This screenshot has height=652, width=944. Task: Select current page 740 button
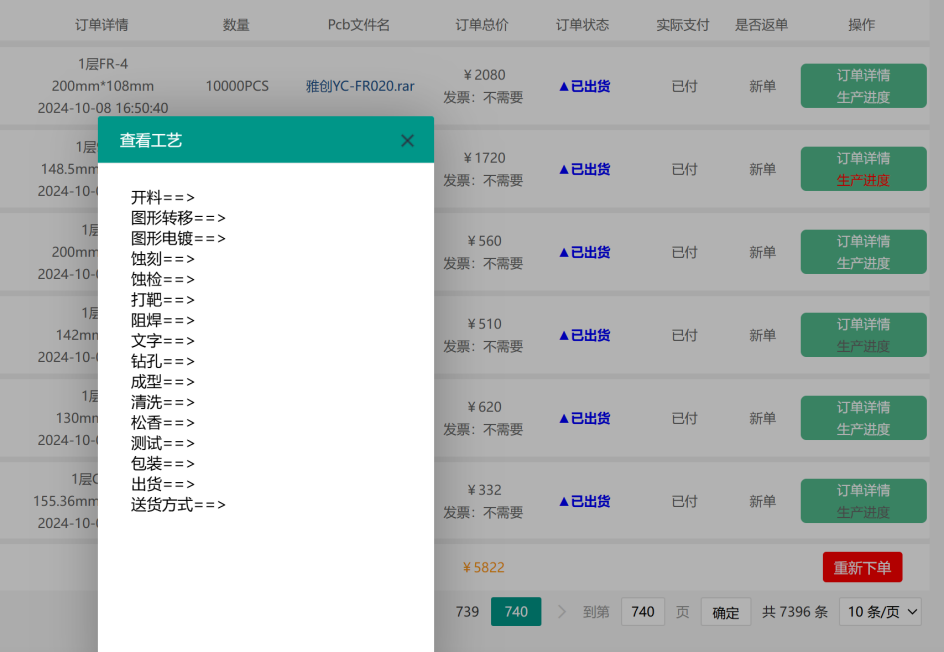coord(516,612)
